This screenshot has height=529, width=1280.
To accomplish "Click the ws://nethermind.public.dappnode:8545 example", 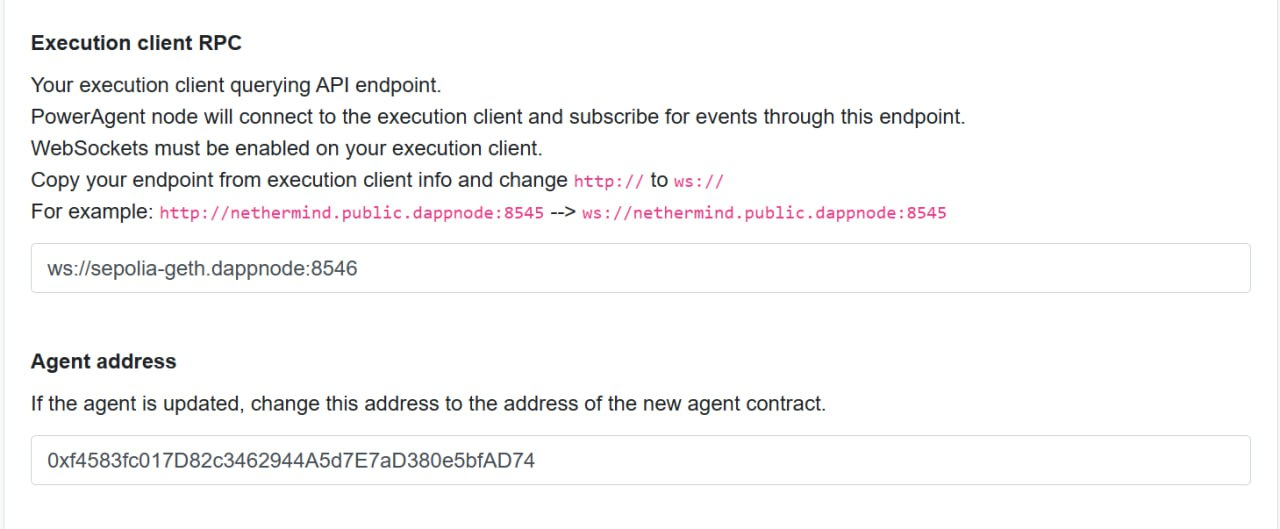I will [764, 213].
